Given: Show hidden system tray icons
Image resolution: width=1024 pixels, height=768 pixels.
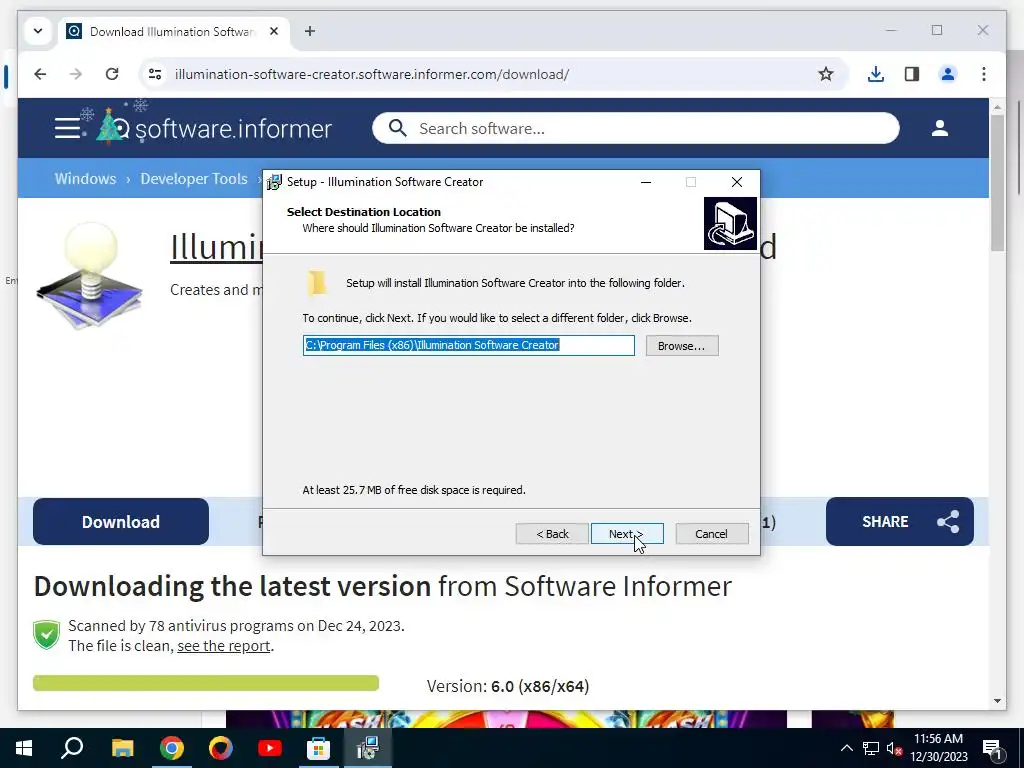Looking at the screenshot, I should pyautogui.click(x=846, y=748).
